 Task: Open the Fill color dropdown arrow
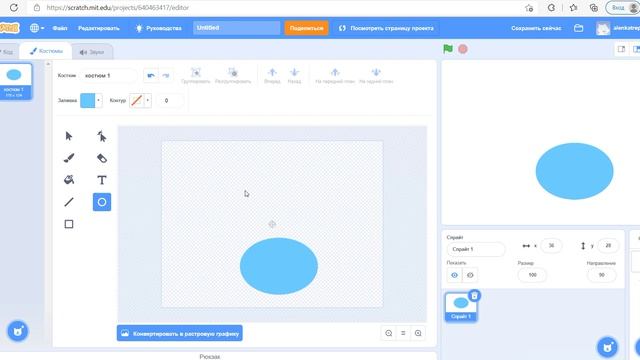click(98, 100)
